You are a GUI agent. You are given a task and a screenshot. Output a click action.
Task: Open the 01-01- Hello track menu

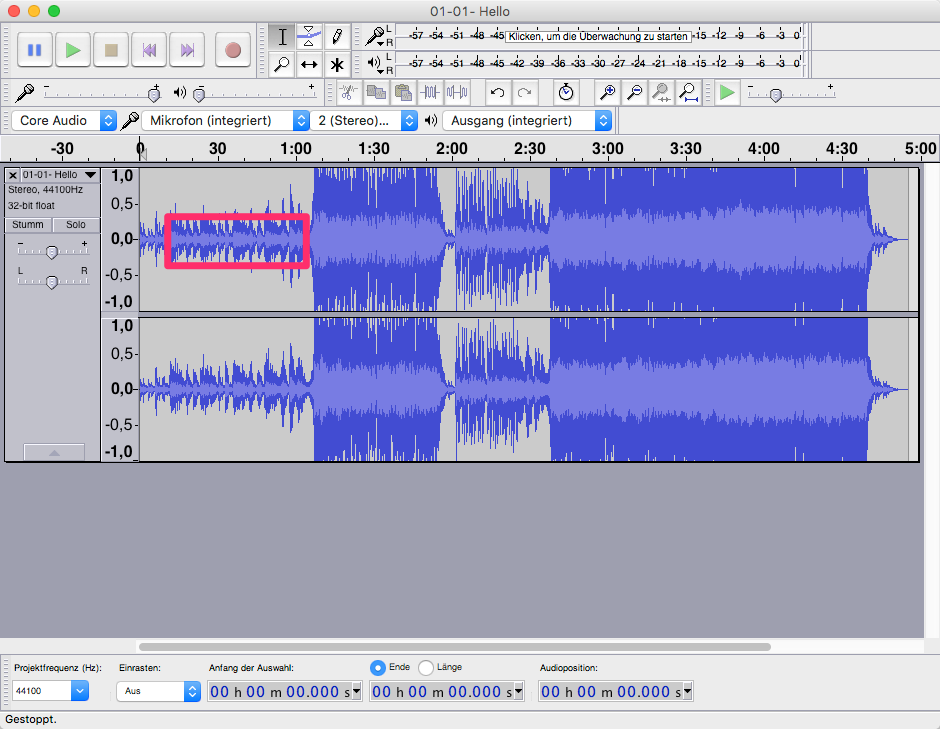60,174
